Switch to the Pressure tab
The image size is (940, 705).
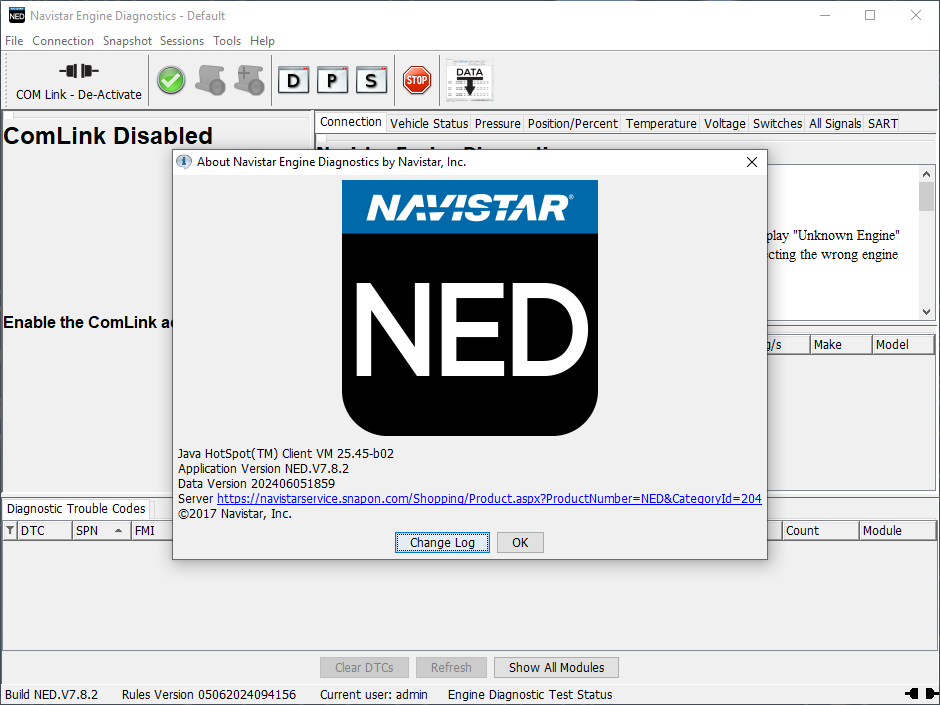[x=498, y=123]
